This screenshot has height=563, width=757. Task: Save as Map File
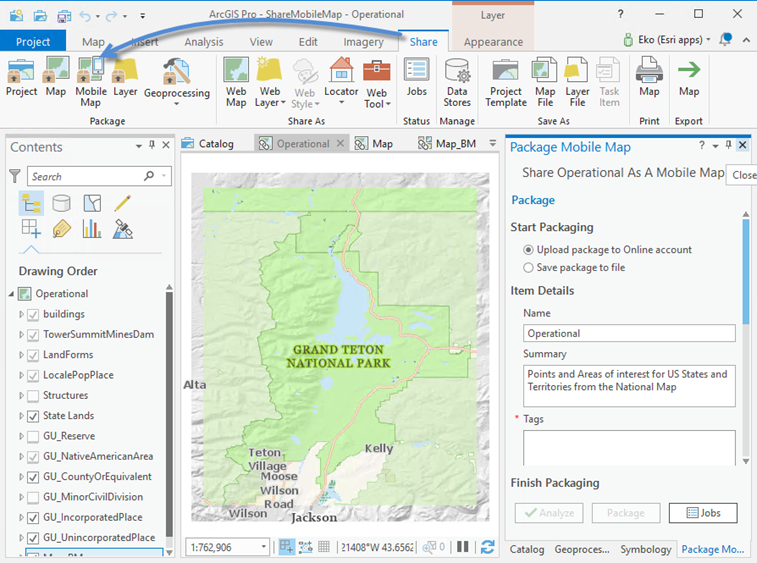(x=545, y=82)
